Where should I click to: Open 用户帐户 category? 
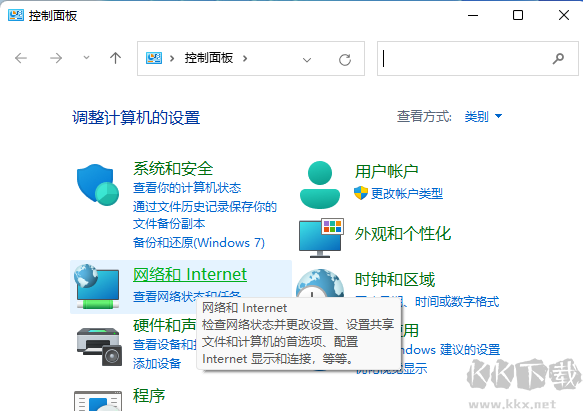tap(387, 171)
